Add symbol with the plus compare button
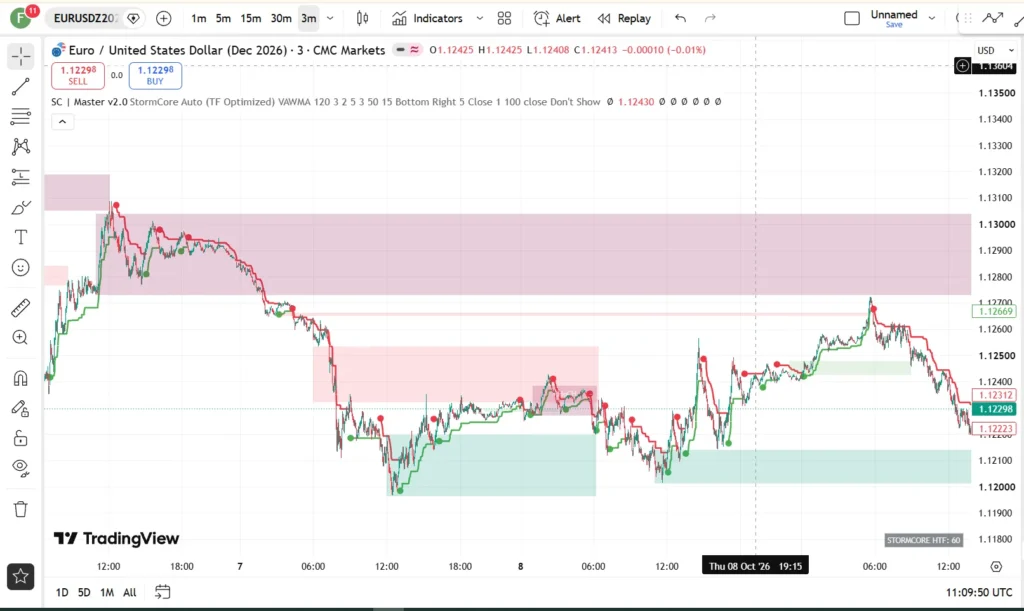Image resolution: width=1024 pixels, height=611 pixels. tap(163, 18)
